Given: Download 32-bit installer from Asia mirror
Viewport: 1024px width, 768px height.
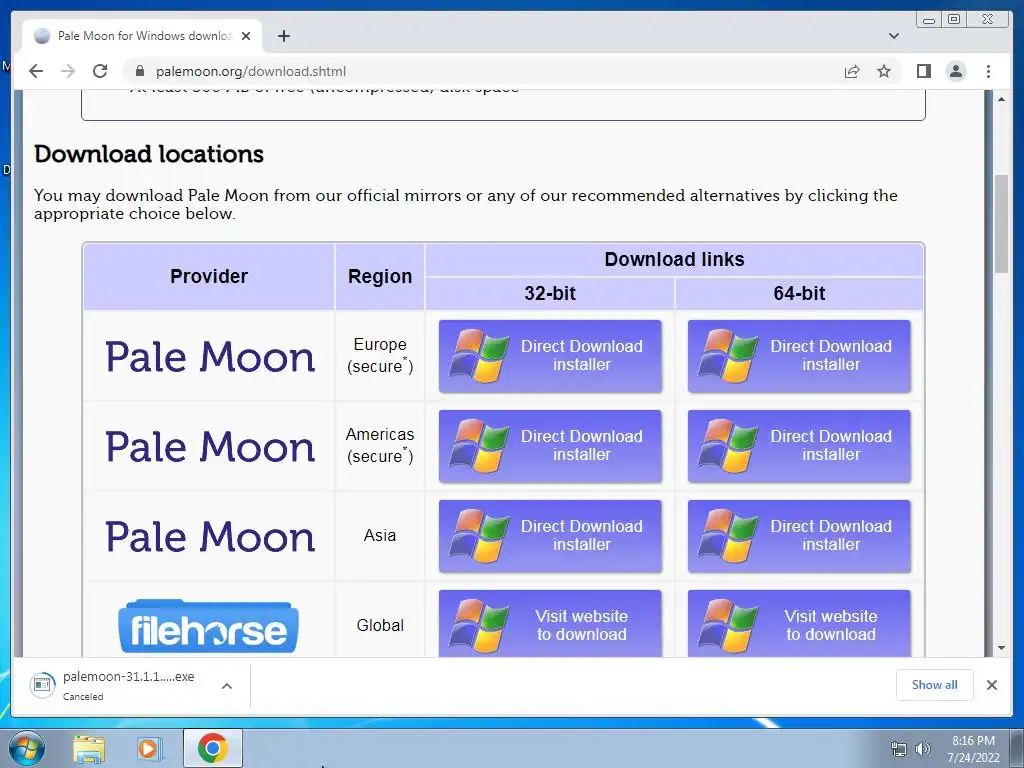Looking at the screenshot, I should [x=550, y=536].
